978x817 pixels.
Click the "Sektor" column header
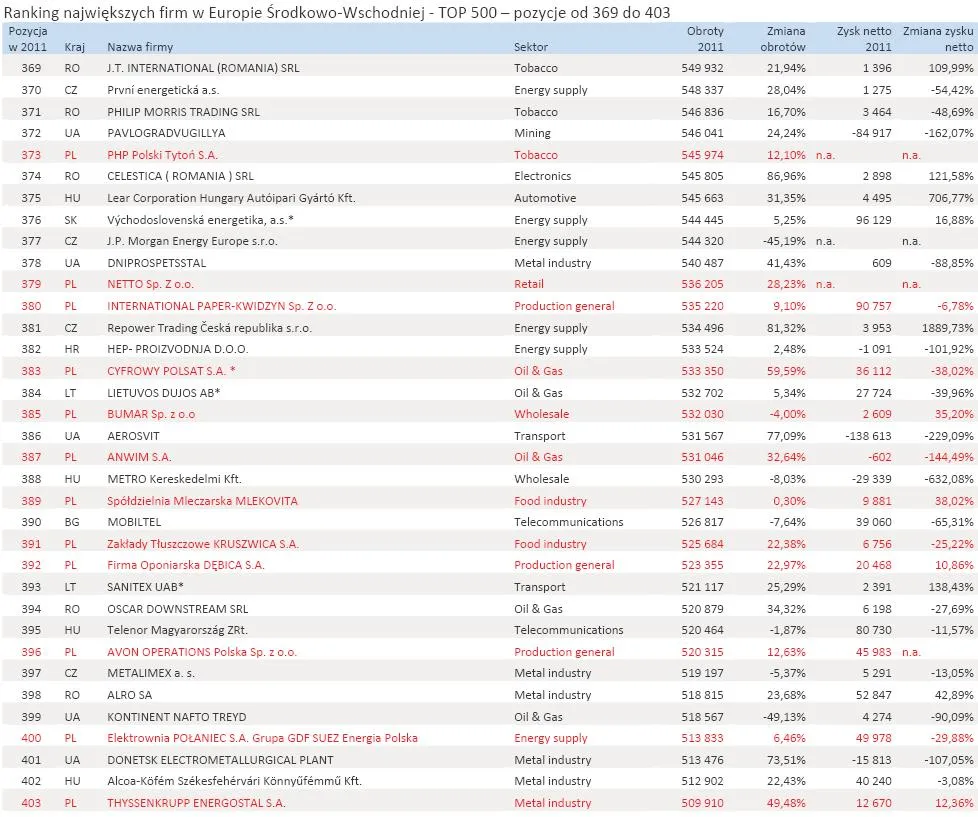click(x=530, y=46)
